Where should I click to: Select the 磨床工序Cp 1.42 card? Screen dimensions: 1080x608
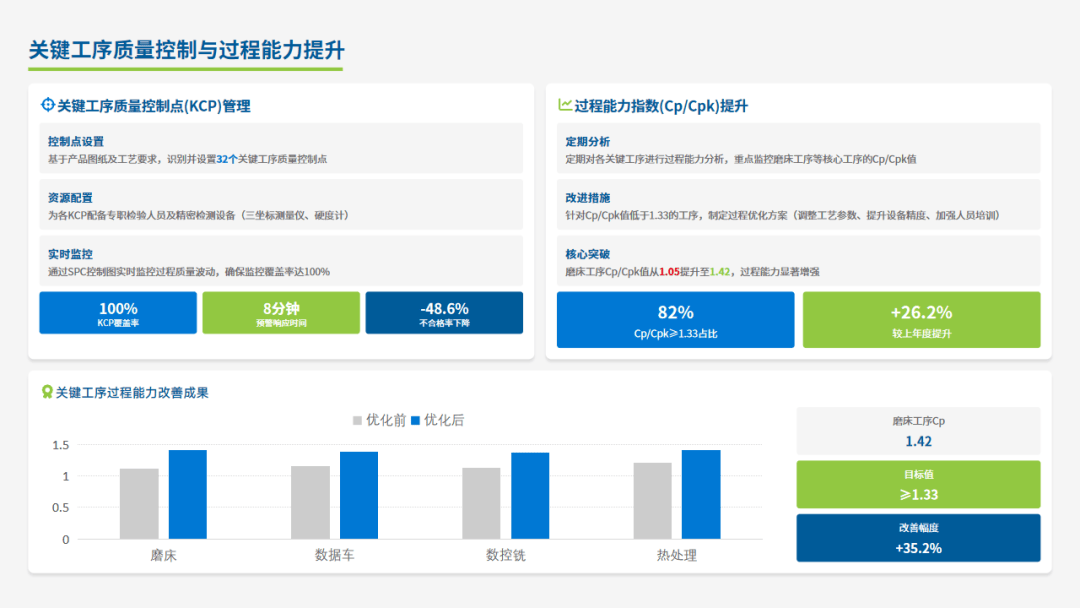pos(918,431)
